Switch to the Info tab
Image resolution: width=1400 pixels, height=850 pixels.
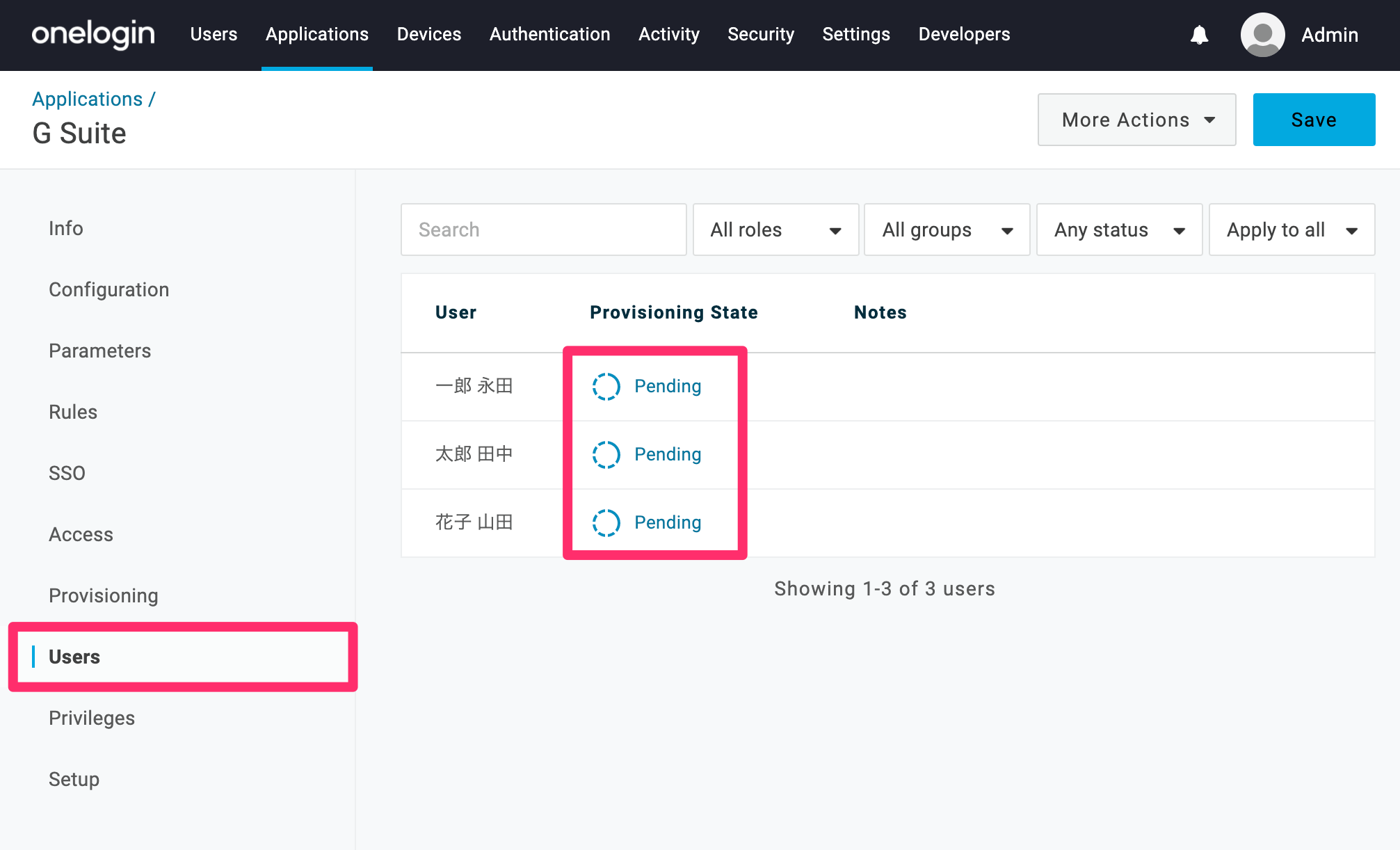(66, 228)
